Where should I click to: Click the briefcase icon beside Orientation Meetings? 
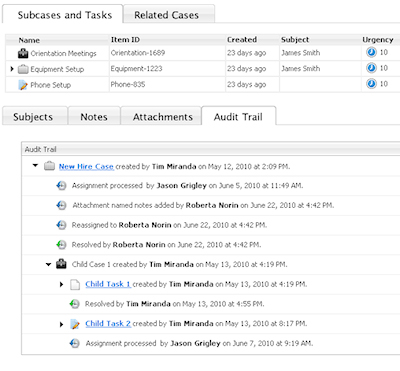tap(23, 53)
